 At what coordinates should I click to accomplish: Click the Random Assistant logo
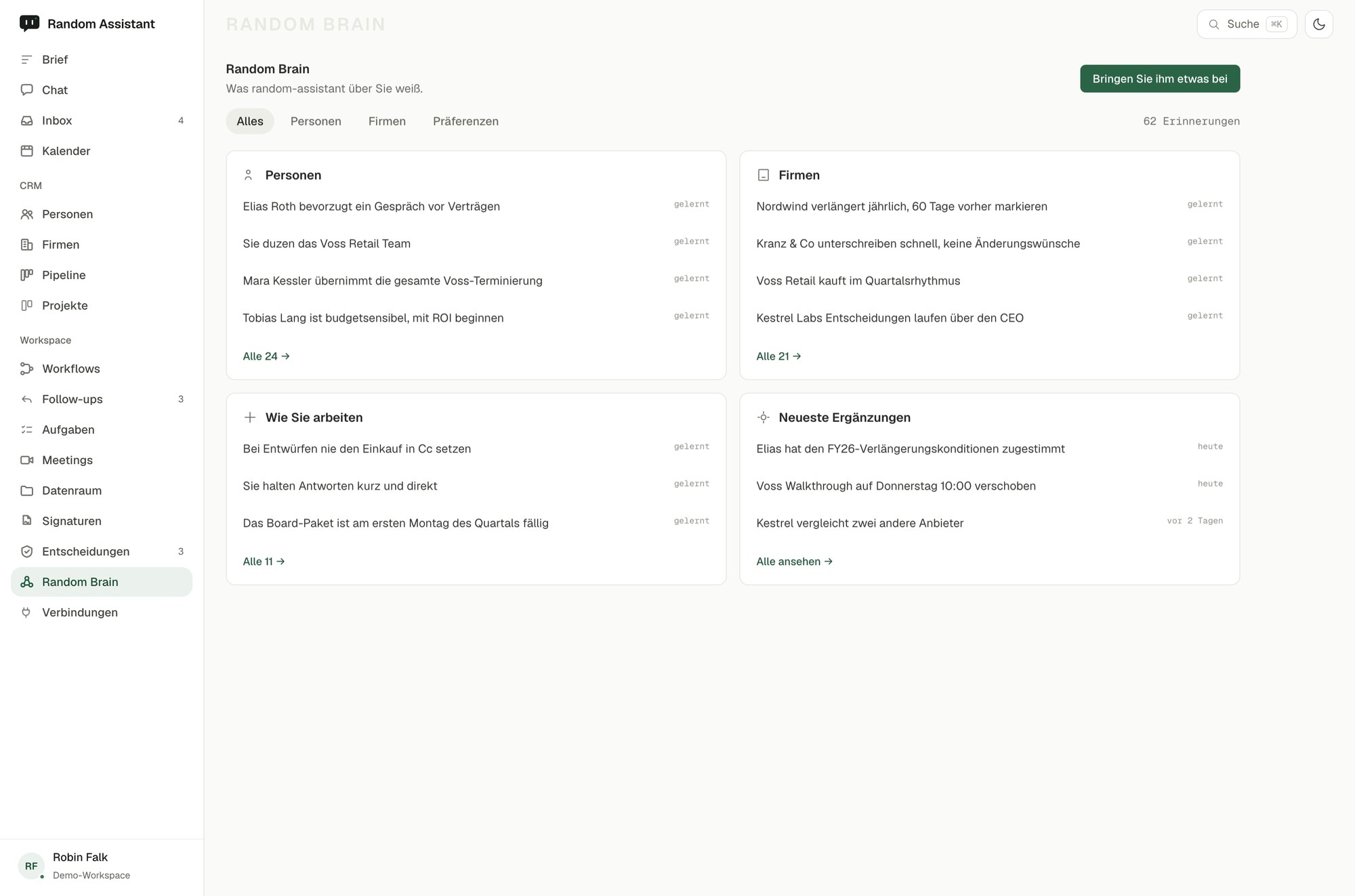point(29,24)
